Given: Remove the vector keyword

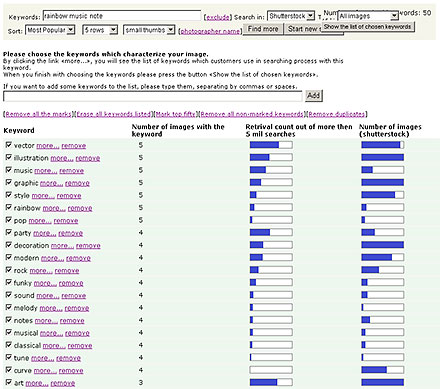Looking at the screenshot, I should coord(74,146).
